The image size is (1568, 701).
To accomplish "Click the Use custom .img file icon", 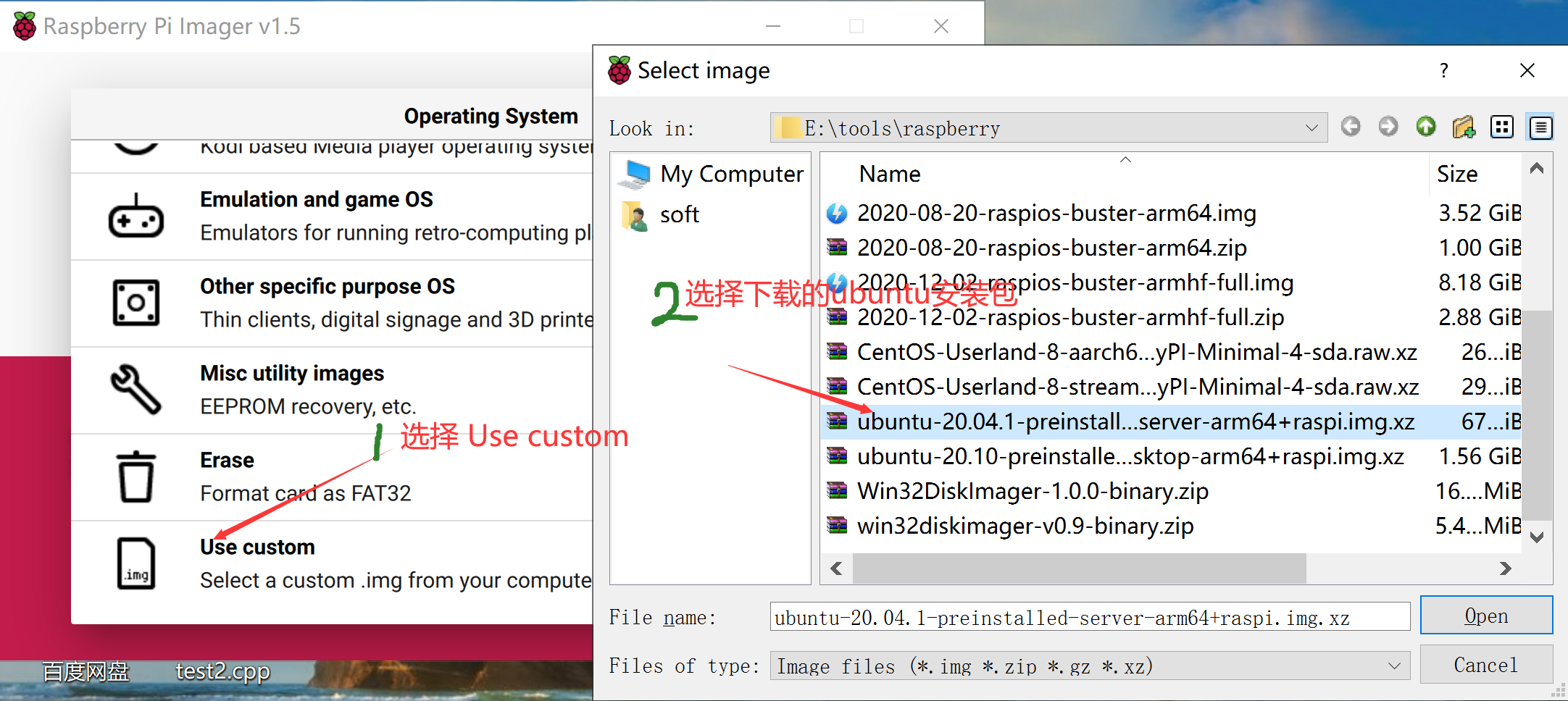I will coord(135,563).
